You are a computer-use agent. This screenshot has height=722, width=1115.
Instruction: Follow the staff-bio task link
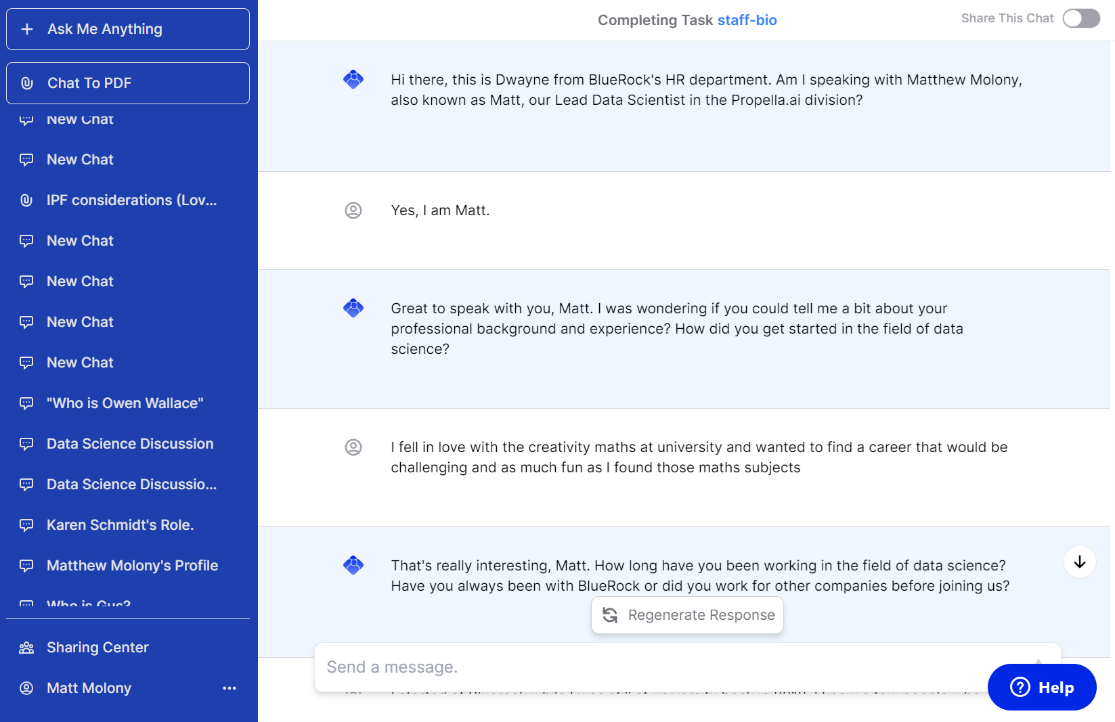pyautogui.click(x=747, y=21)
